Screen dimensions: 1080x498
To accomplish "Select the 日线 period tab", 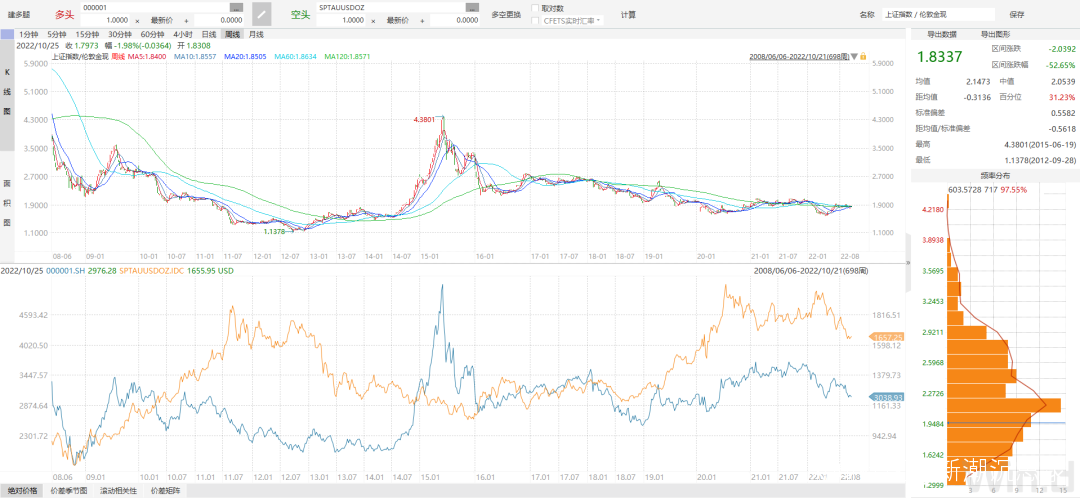I will pyautogui.click(x=209, y=34).
